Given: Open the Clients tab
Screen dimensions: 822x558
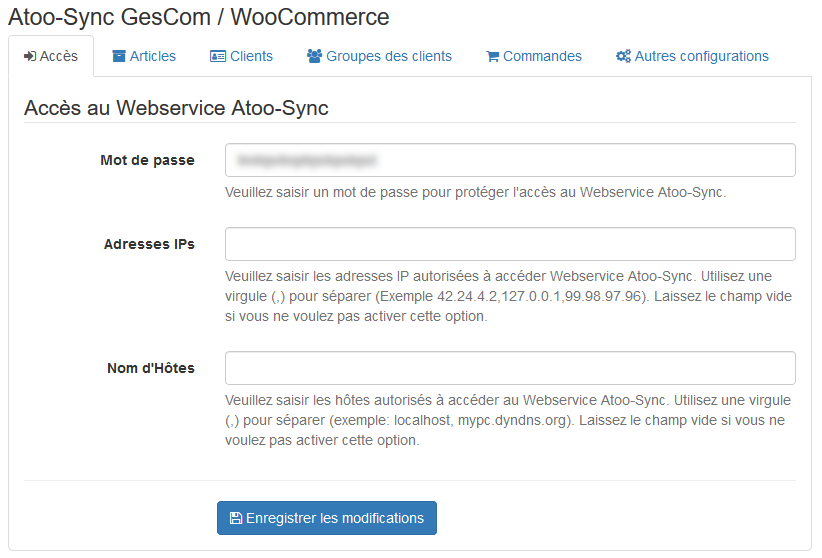Looking at the screenshot, I should (241, 56).
